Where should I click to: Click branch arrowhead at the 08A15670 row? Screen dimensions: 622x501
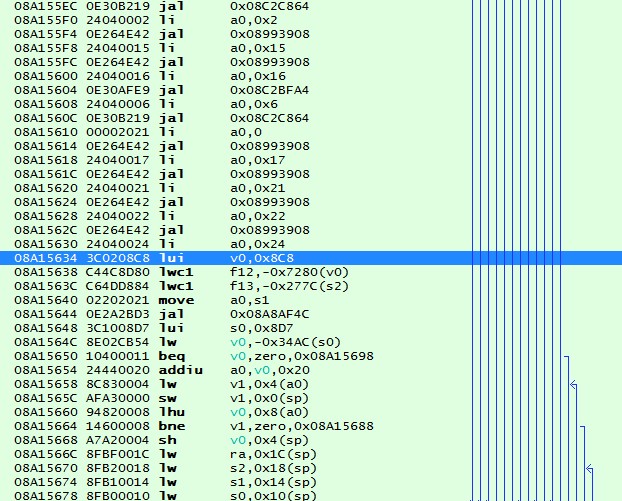588,468
